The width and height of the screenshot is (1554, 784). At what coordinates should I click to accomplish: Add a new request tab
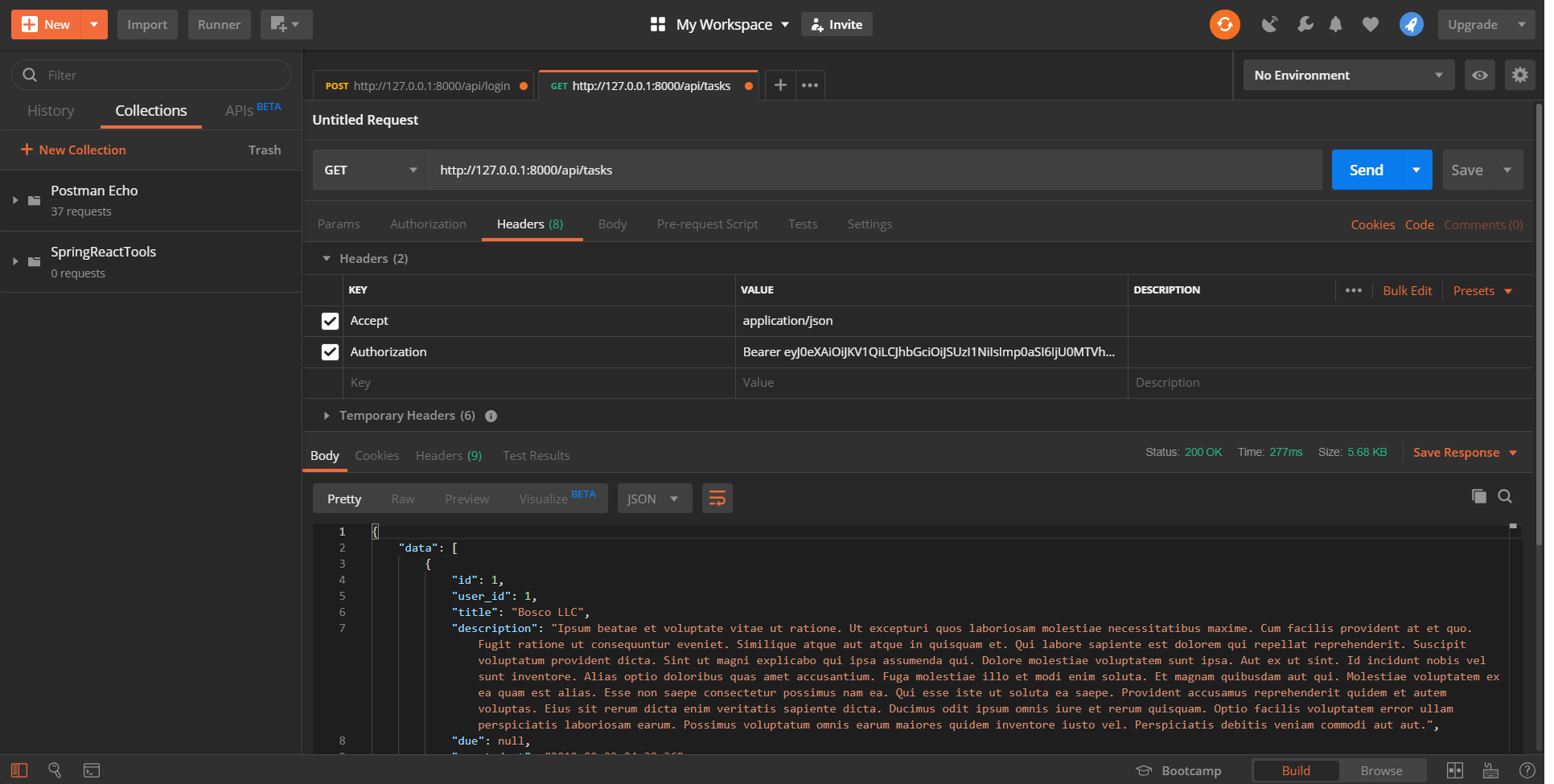click(780, 85)
